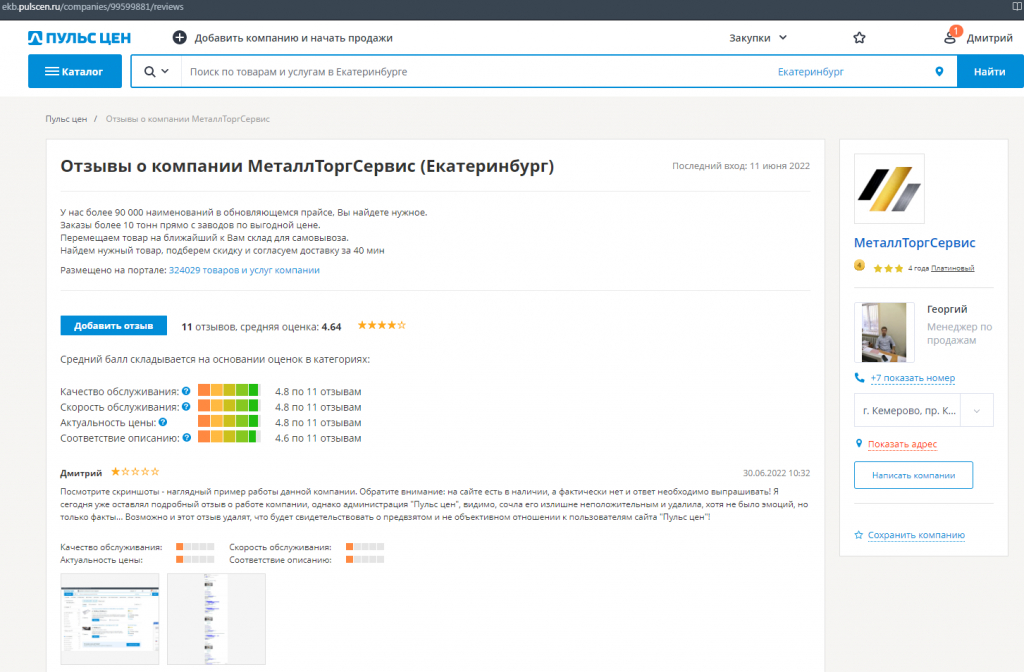This screenshot has width=1024, height=672.
Task: Click the phone icon near показать номер
Action: tap(859, 377)
